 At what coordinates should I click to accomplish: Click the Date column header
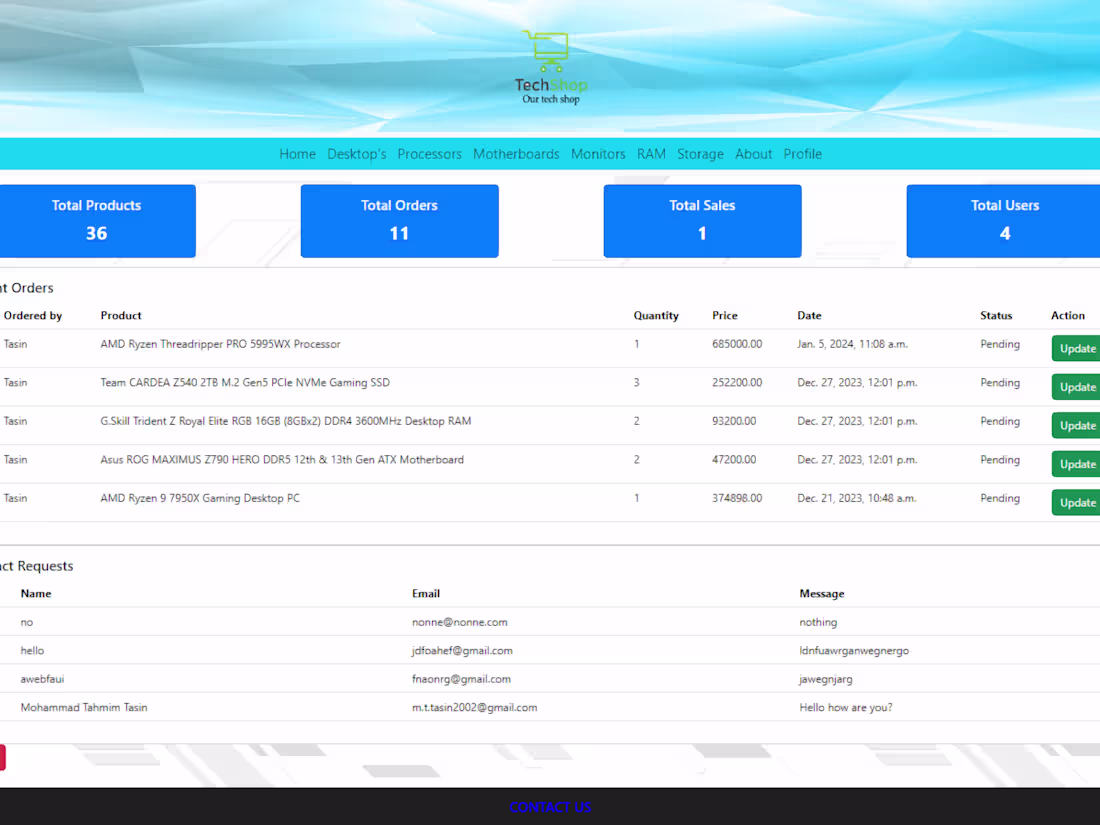click(x=809, y=316)
